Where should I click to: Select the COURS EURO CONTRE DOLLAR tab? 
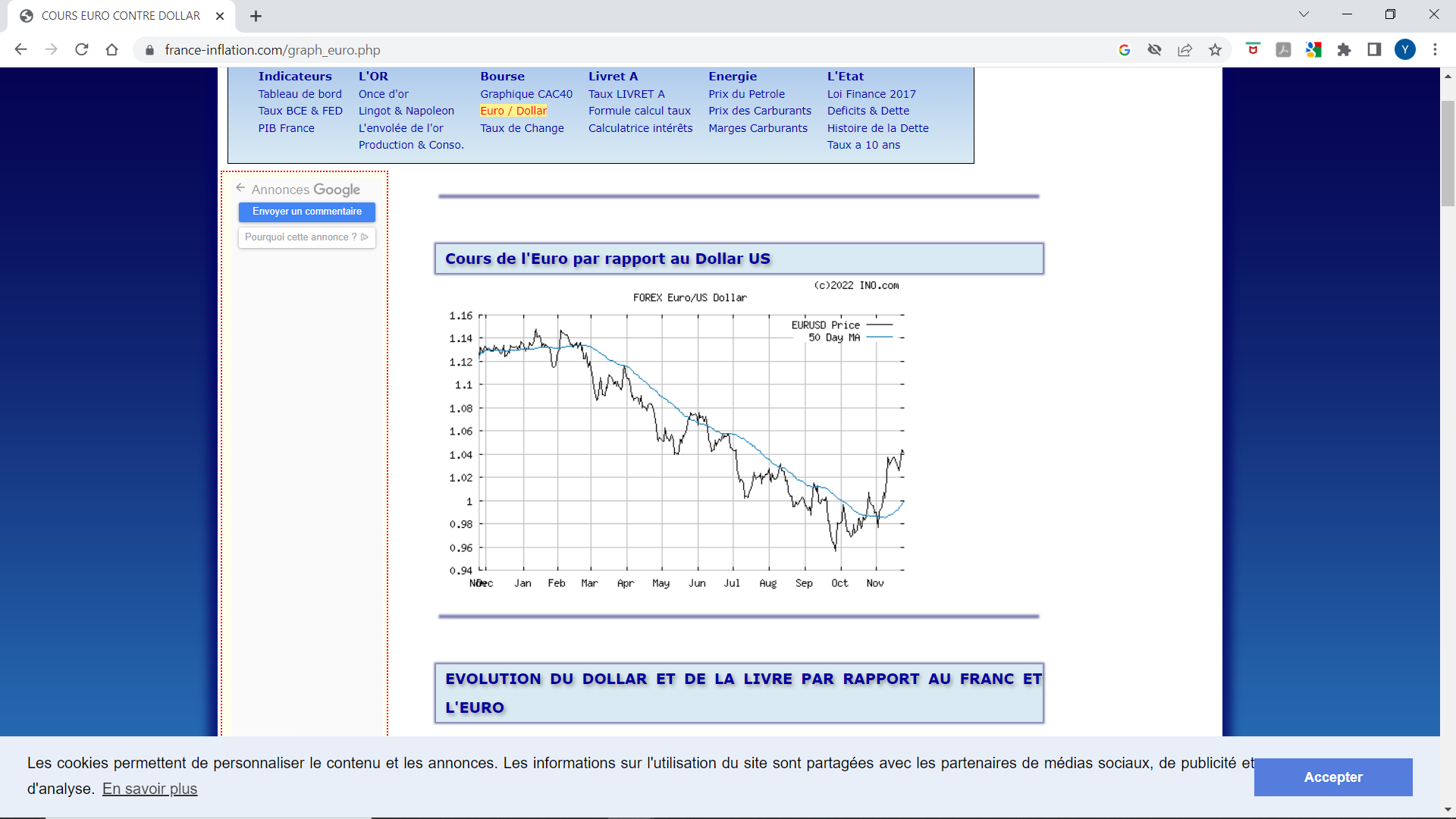point(121,16)
